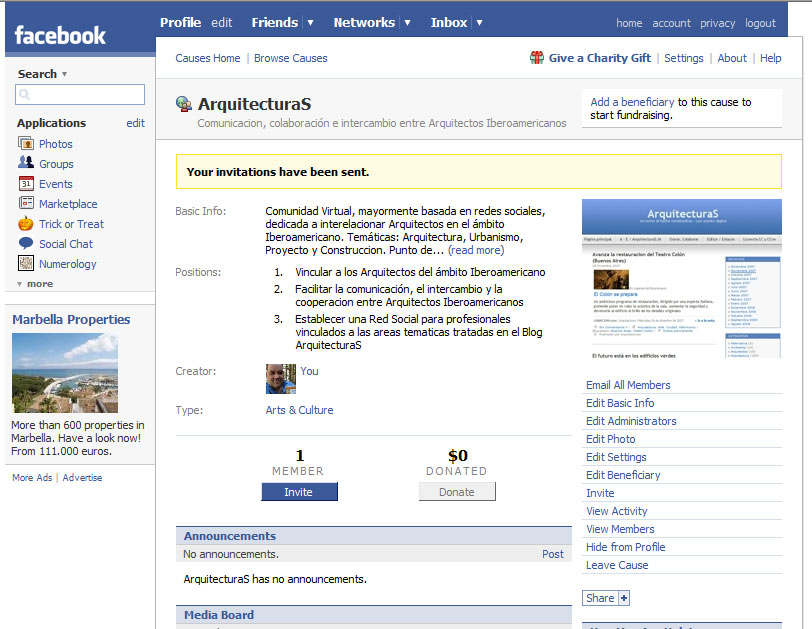
Task: Open the Profile menu item
Action: click(x=180, y=23)
